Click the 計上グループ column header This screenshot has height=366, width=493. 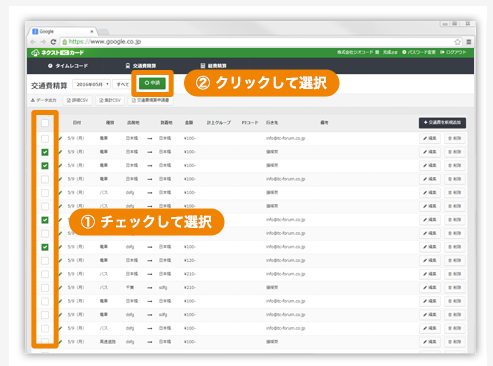[219, 123]
